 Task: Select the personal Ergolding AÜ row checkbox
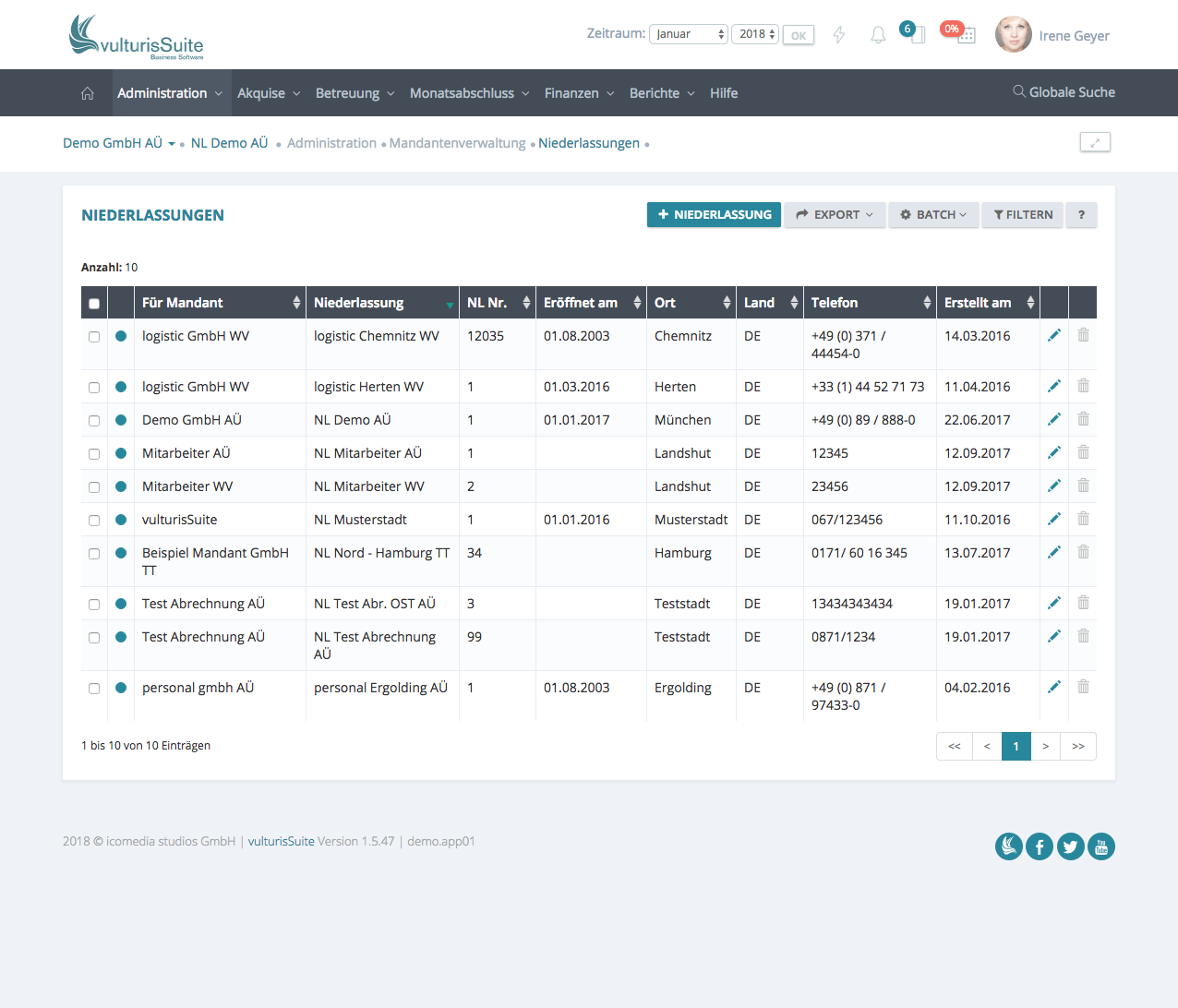94,689
